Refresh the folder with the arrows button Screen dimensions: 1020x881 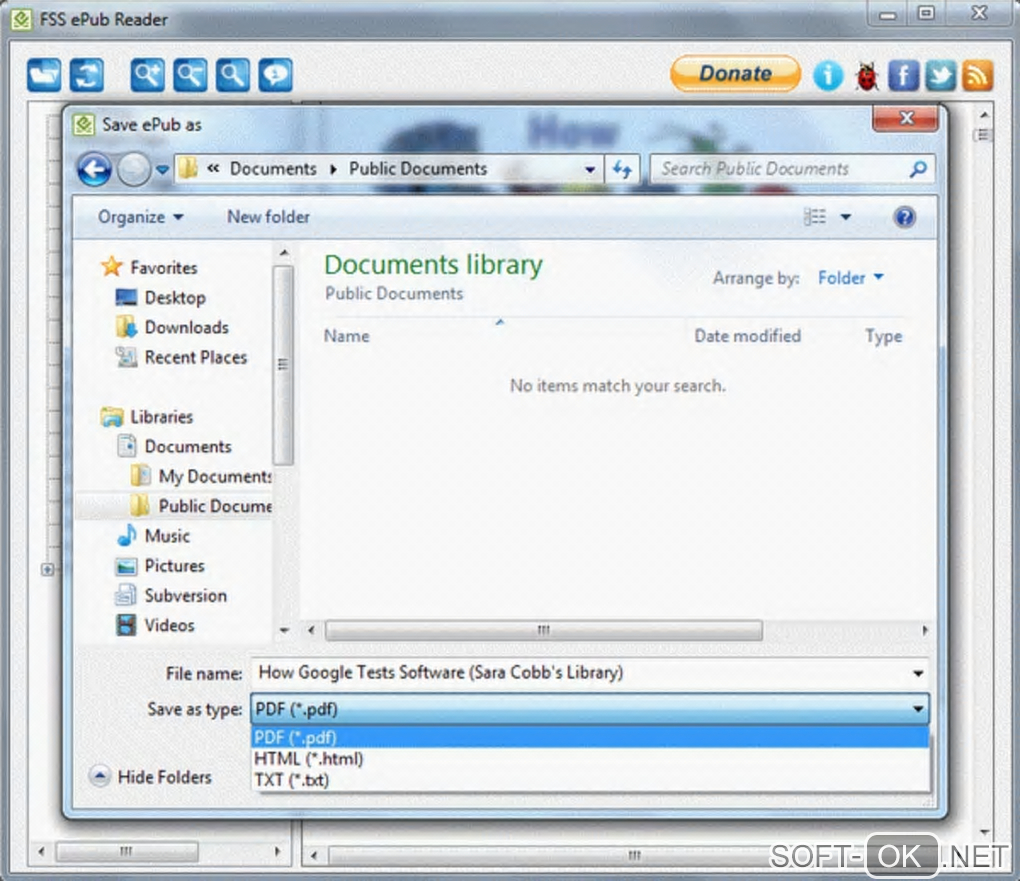623,170
